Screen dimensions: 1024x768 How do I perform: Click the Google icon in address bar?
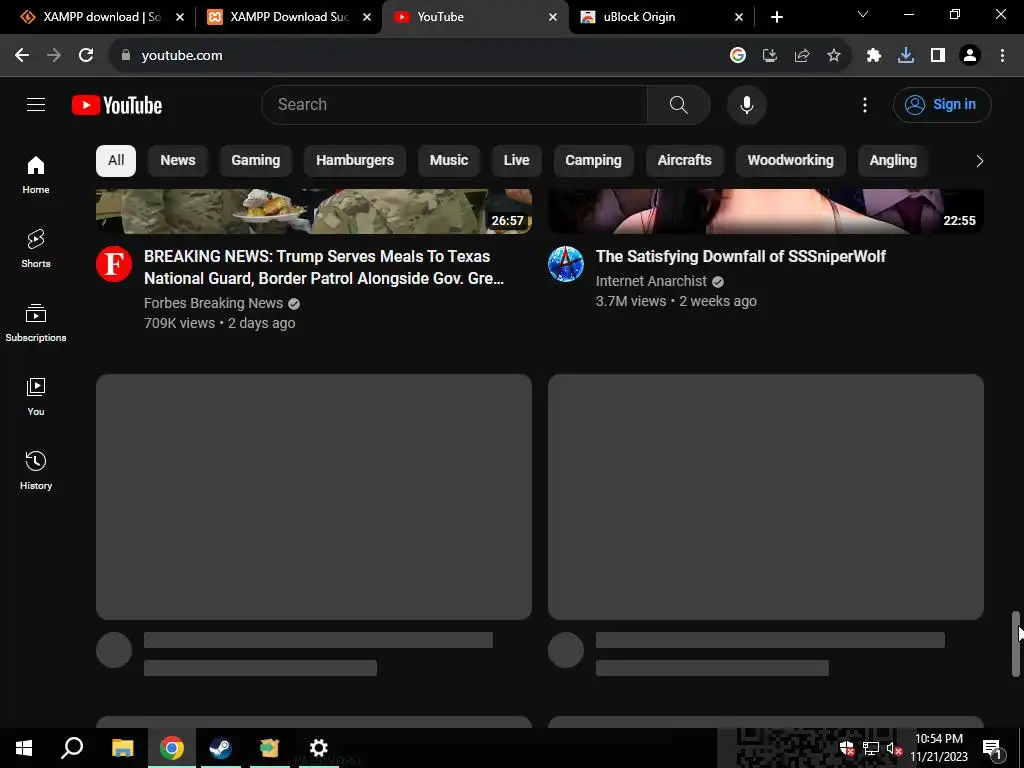(738, 56)
